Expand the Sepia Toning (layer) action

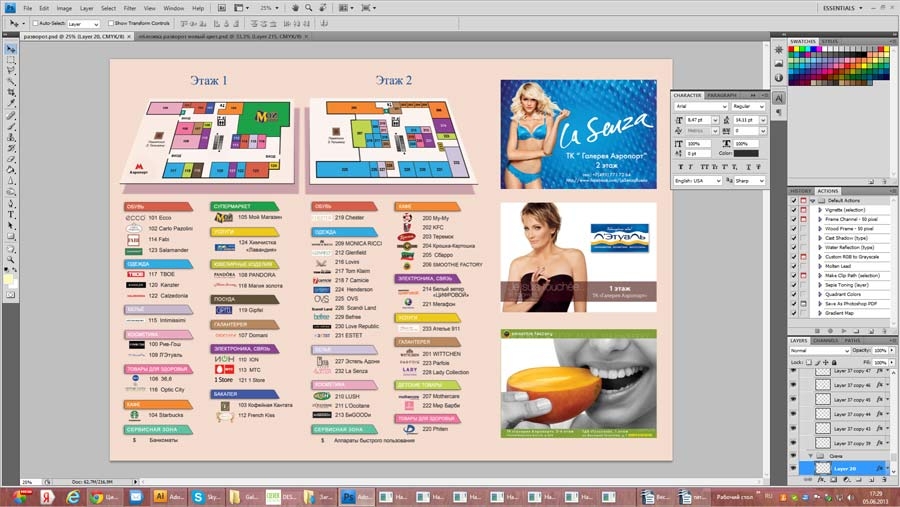(x=820, y=285)
